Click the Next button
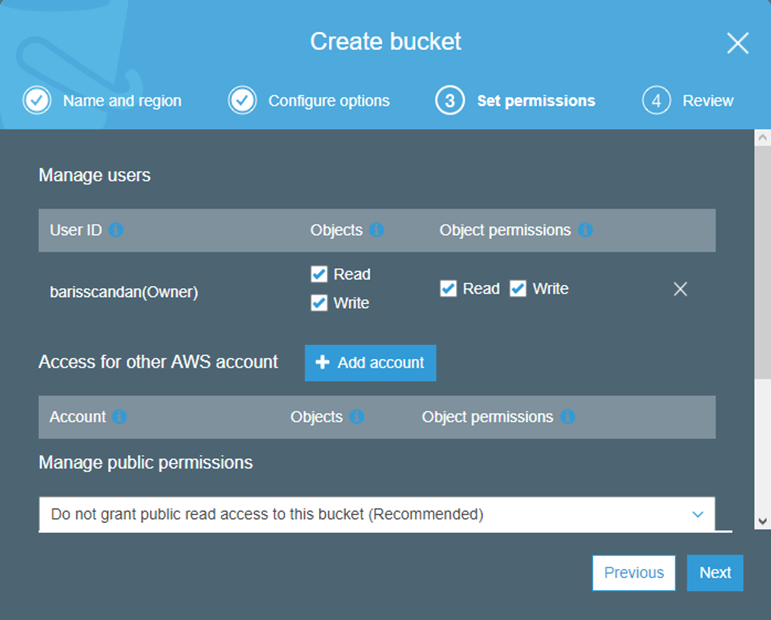The image size is (771, 620). point(715,573)
